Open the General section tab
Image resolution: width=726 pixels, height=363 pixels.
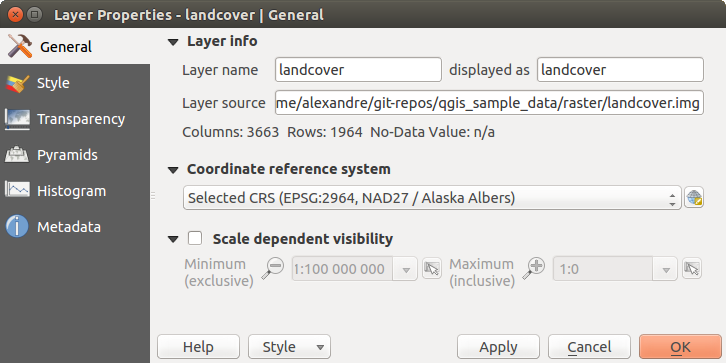[75, 47]
